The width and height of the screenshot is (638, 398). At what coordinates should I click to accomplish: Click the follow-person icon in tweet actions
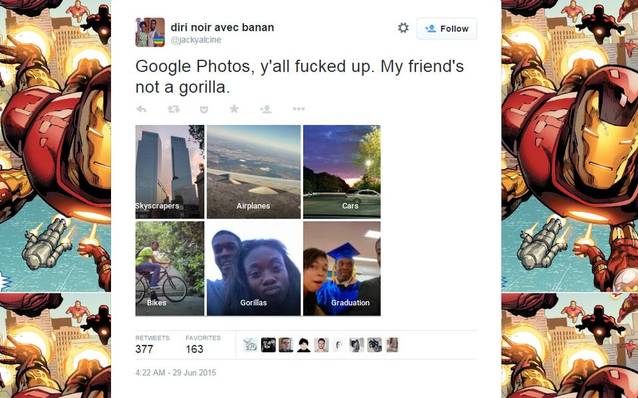[266, 109]
